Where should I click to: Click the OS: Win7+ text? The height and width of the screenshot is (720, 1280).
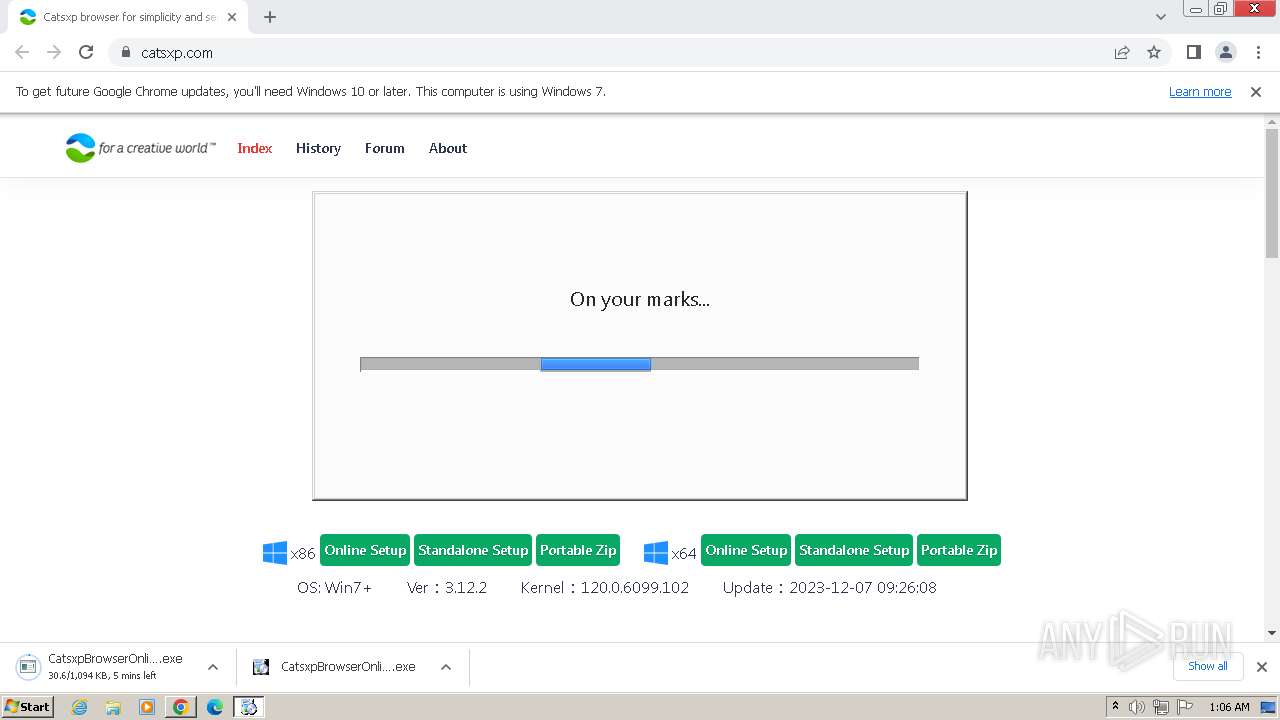click(x=334, y=587)
